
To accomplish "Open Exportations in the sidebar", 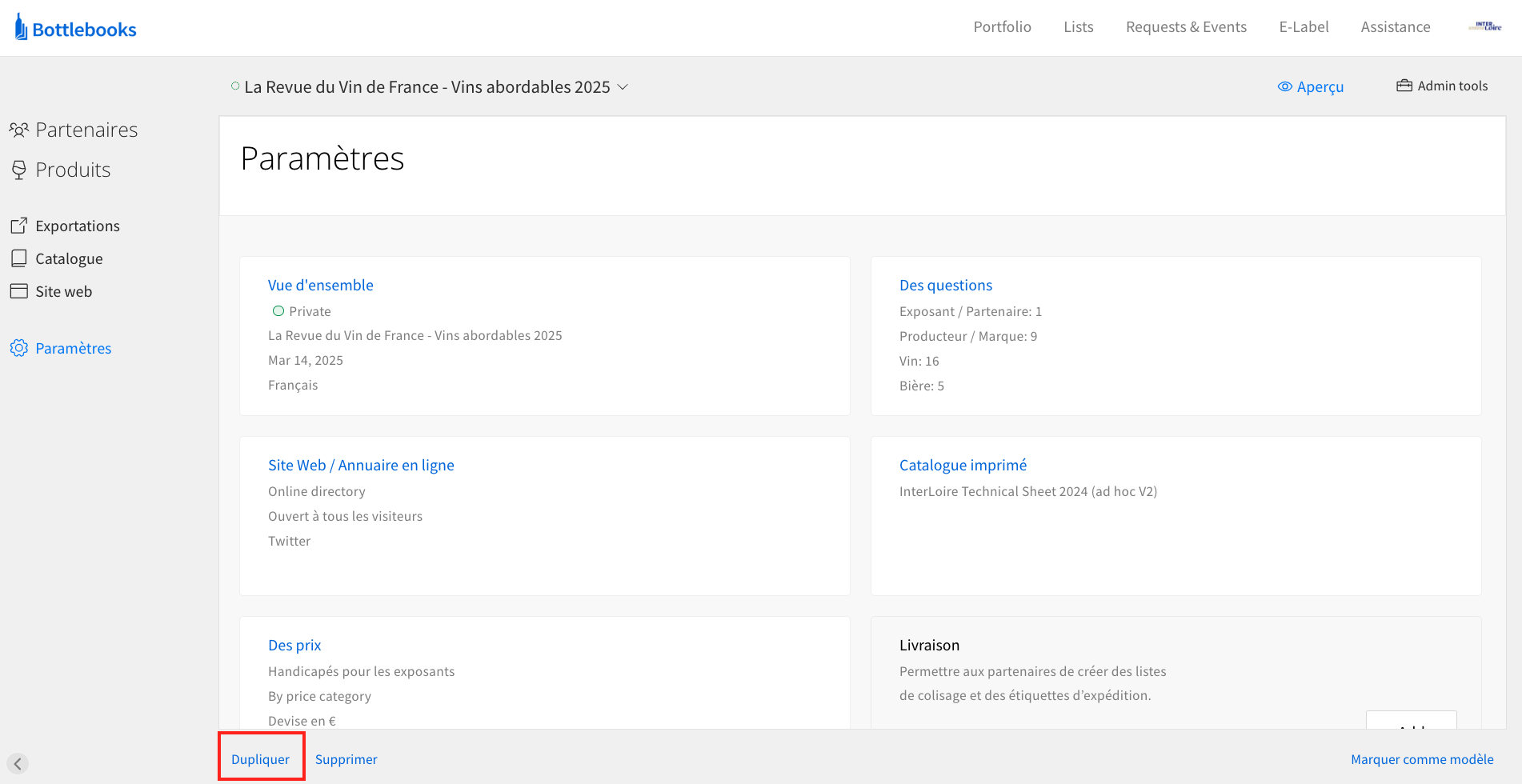I will pyautogui.click(x=78, y=226).
